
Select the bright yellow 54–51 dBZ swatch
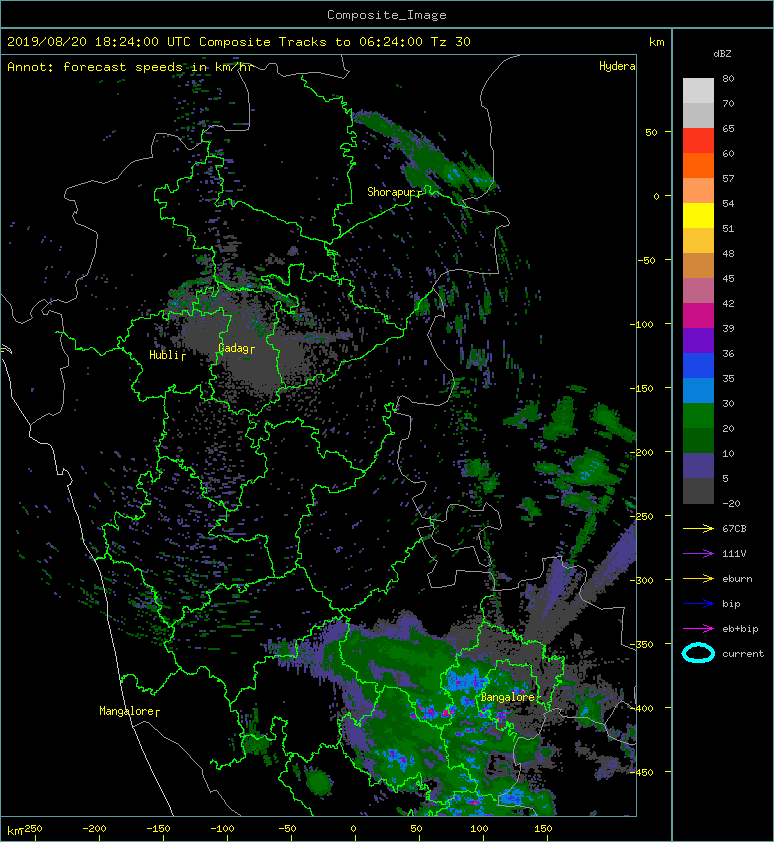coord(698,216)
